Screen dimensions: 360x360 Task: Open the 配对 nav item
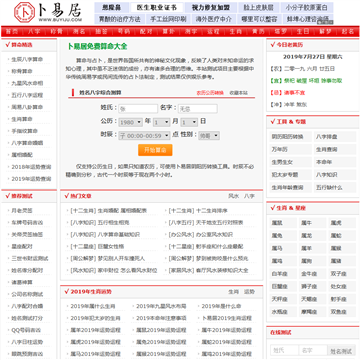coord(146,32)
